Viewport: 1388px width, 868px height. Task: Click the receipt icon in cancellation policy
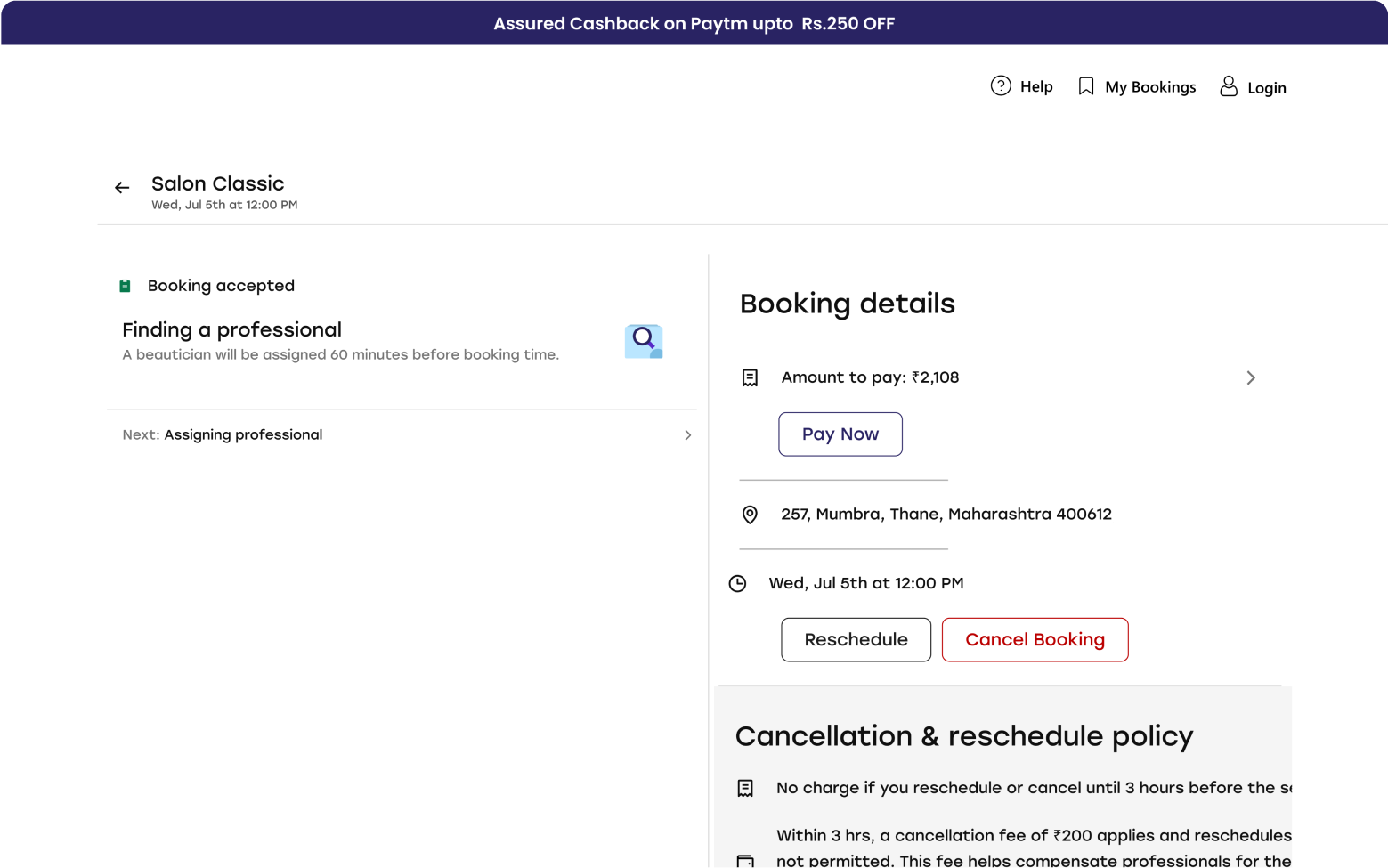tap(745, 789)
